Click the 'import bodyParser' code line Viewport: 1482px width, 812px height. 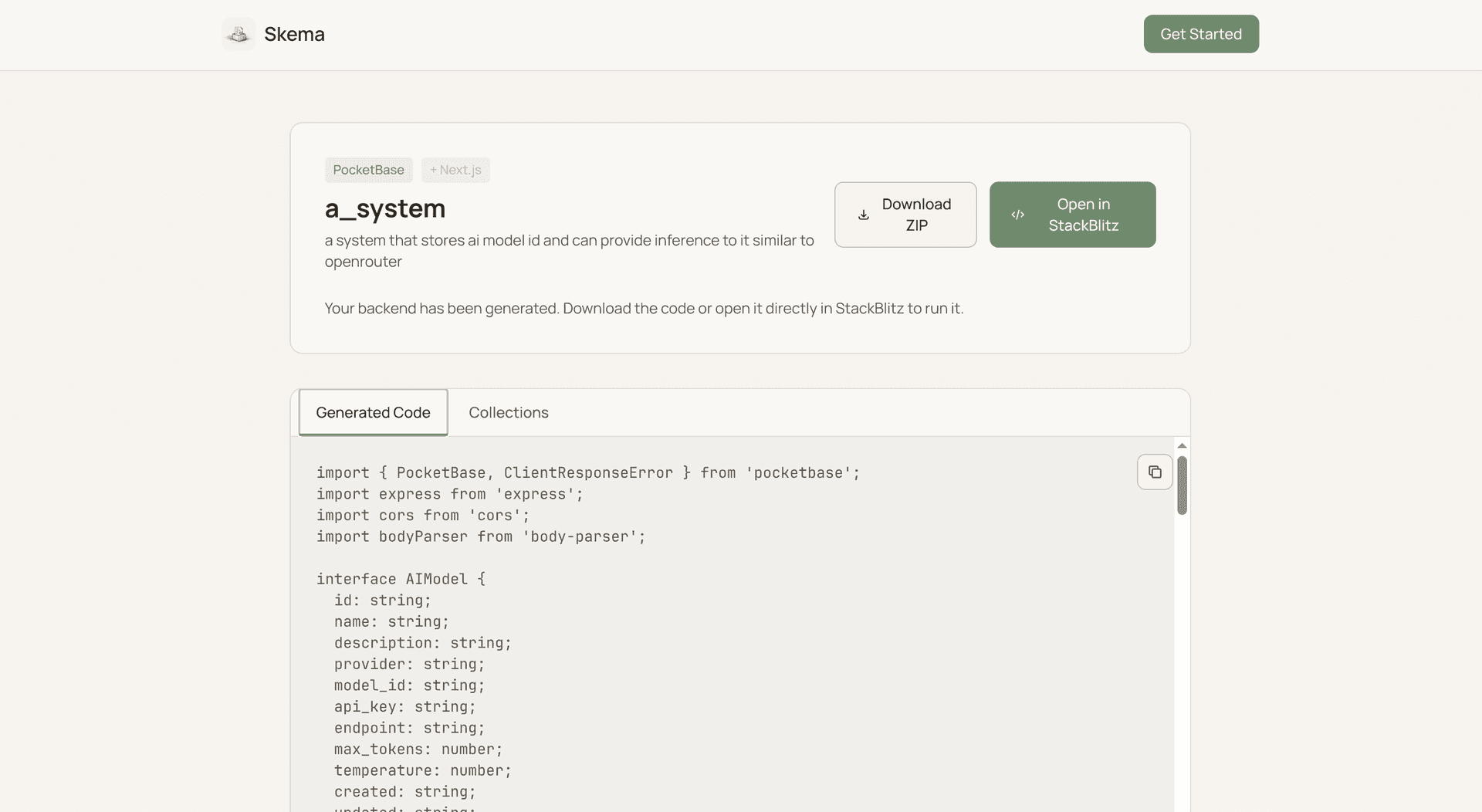coord(481,536)
